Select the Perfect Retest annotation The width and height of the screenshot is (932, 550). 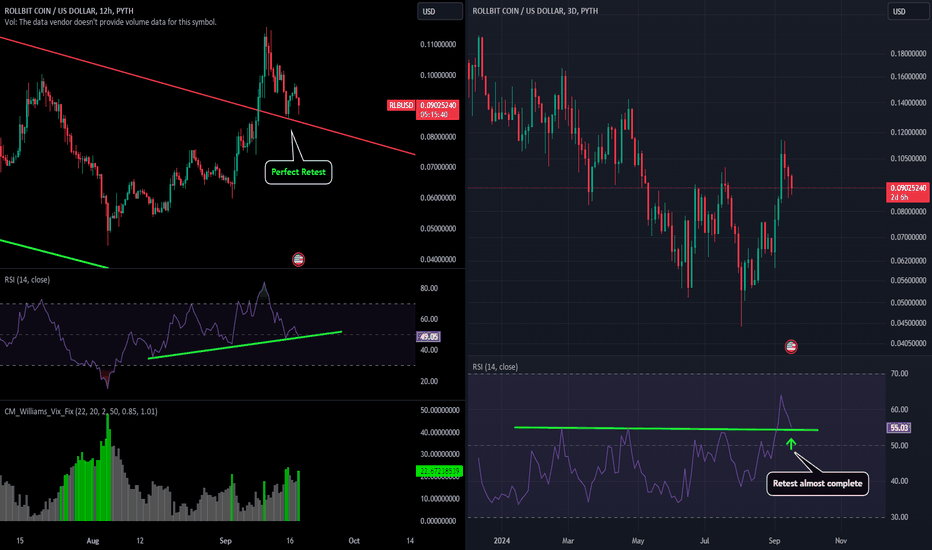coord(298,172)
